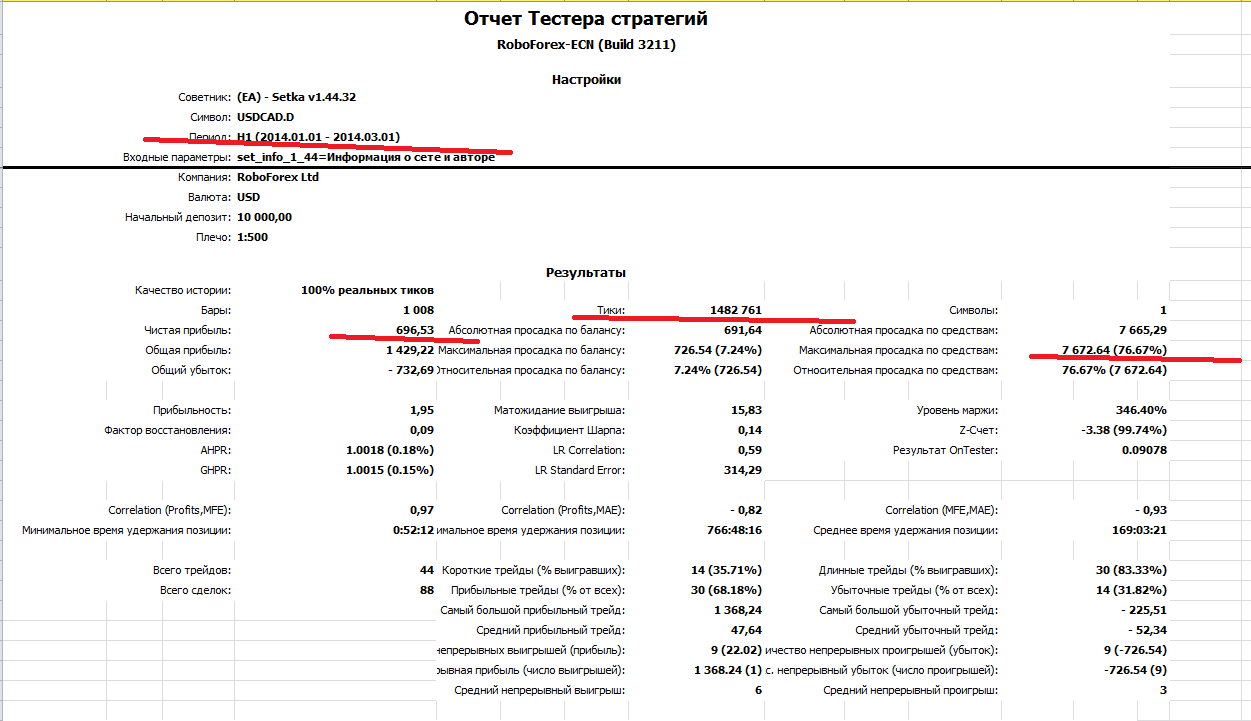The image size is (1251, 721).
Task: Select the gross profit value '1 429,22'
Action: [410, 350]
